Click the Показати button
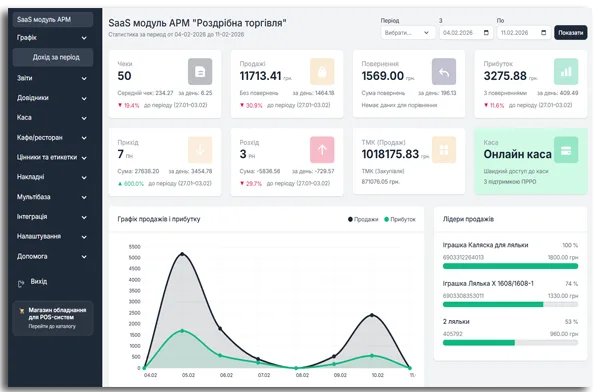 point(571,33)
